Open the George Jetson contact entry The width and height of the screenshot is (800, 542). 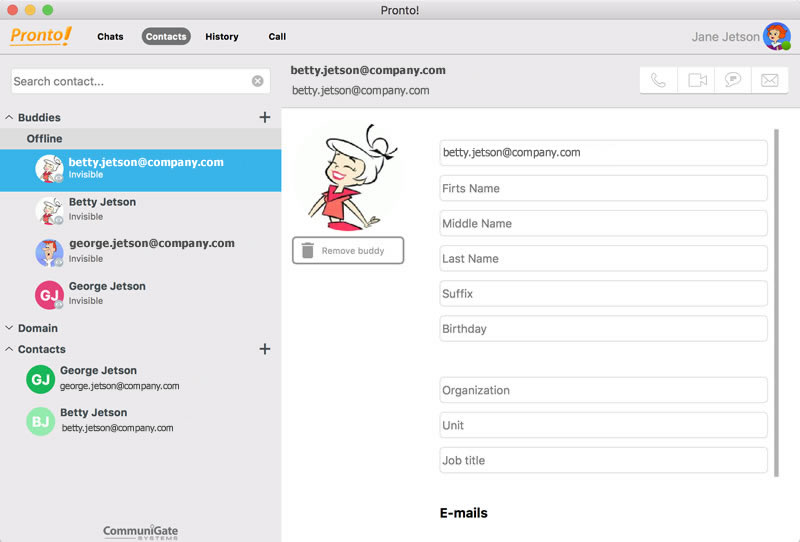140,379
